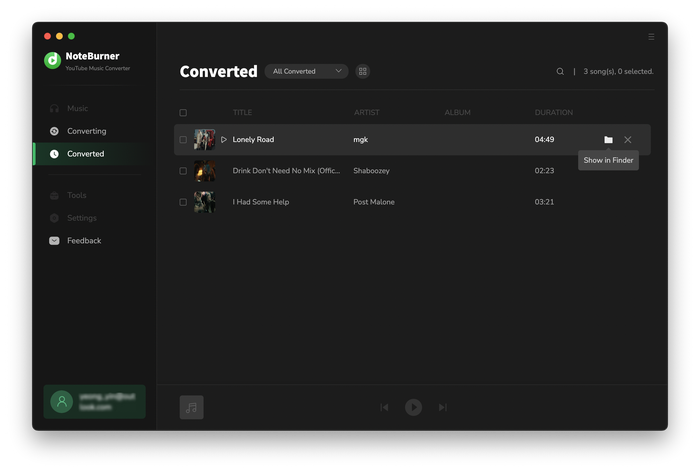Sort by the ARTIST column header
700x473 pixels.
367,112
